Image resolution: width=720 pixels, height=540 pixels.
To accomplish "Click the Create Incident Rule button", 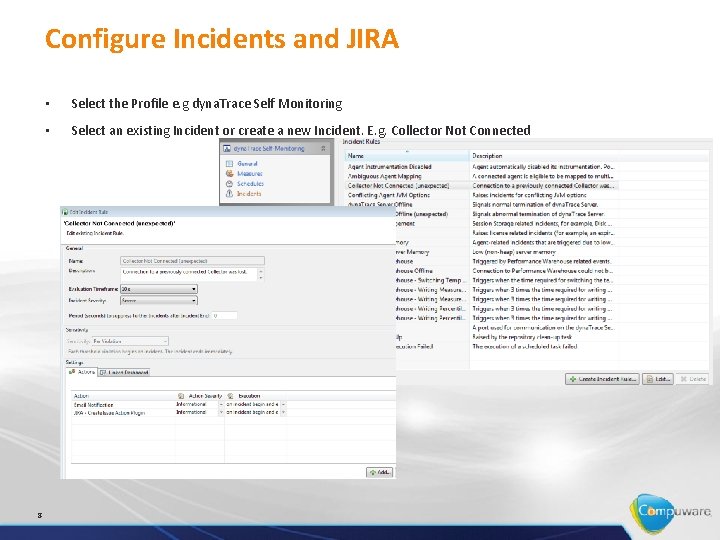I will point(602,379).
